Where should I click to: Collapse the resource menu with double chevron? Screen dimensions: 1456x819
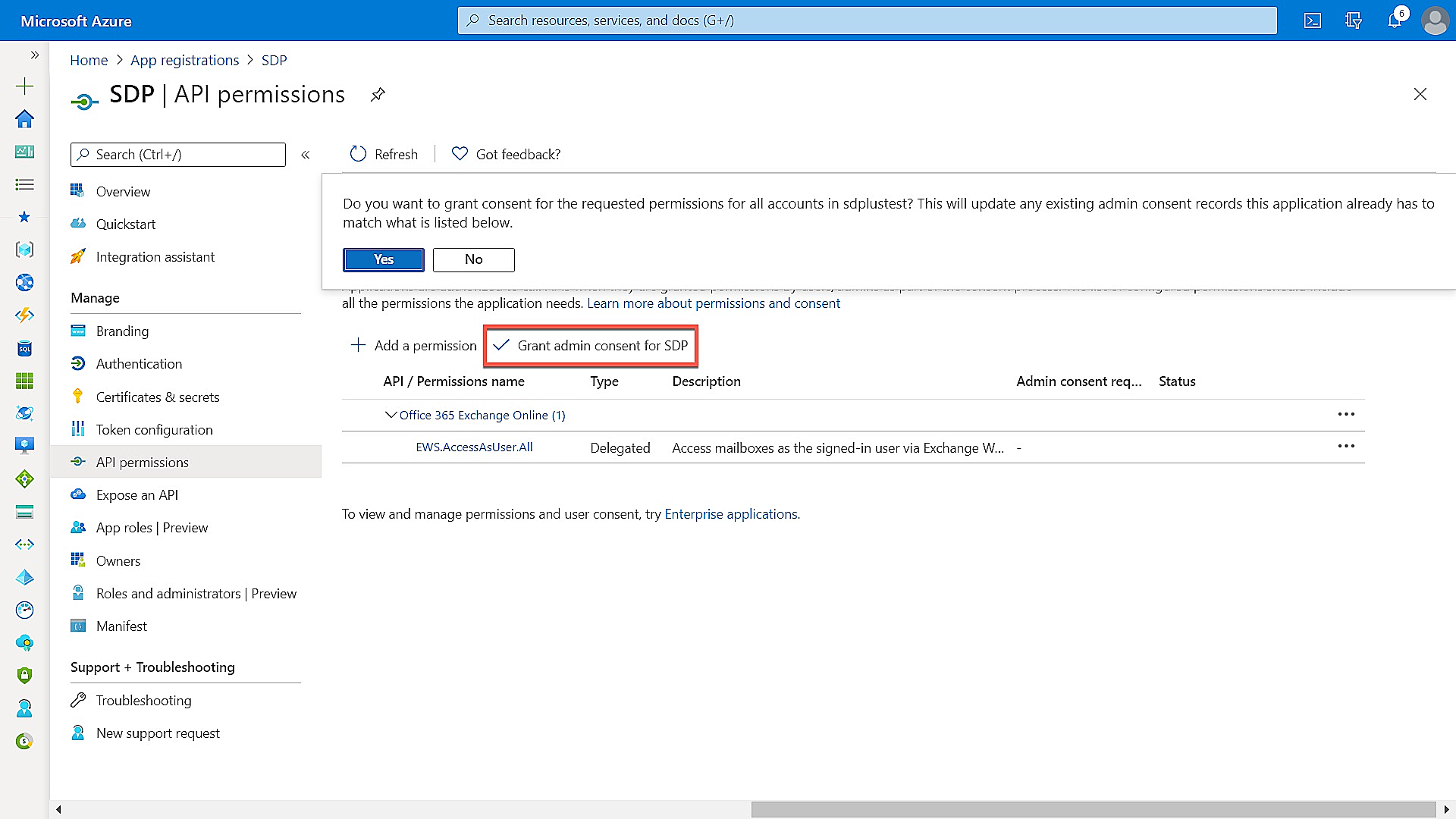(306, 155)
